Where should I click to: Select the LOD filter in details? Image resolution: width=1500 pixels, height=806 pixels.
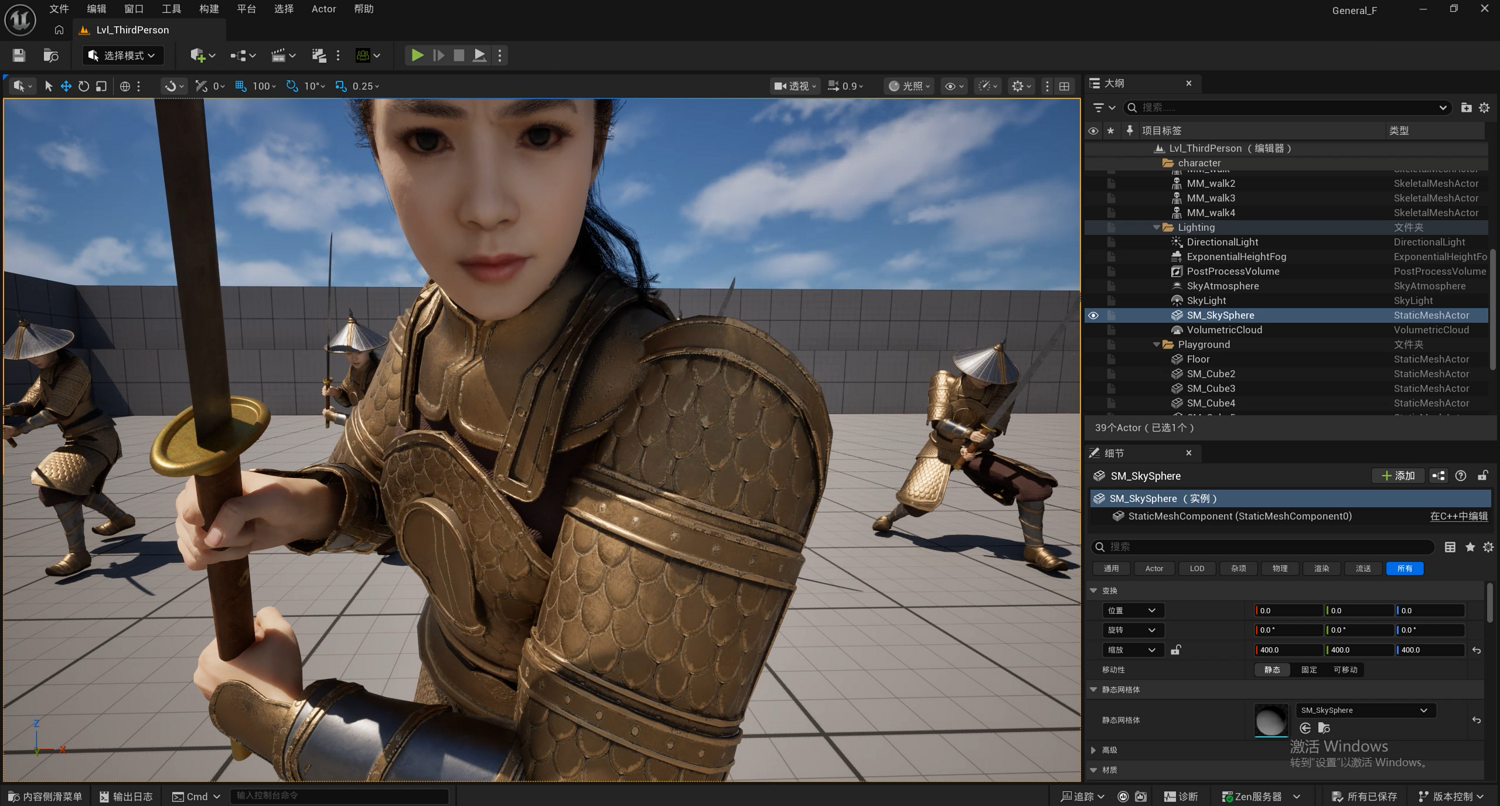click(x=1197, y=569)
